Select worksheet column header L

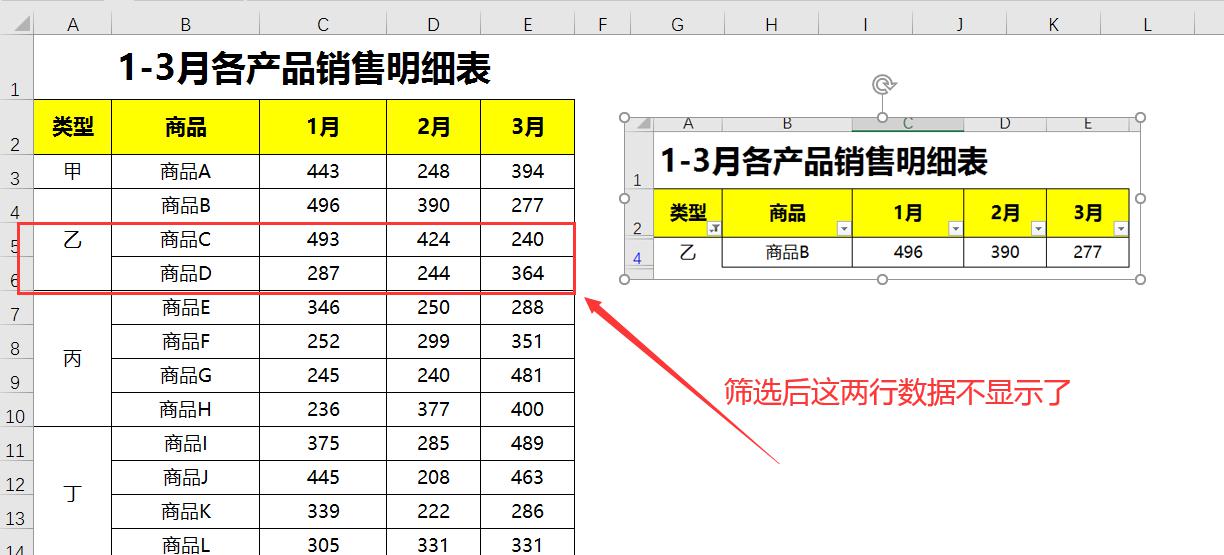[1148, 25]
